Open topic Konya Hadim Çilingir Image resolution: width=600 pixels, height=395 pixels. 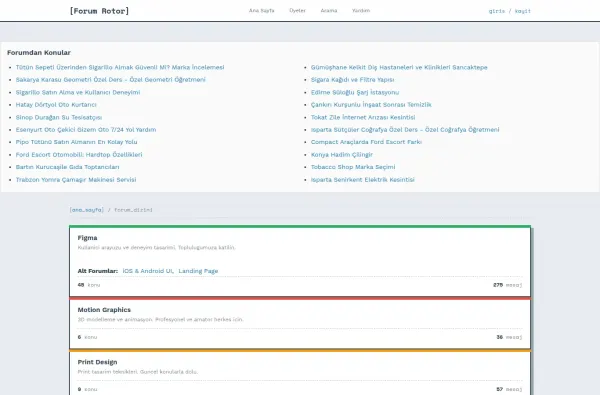click(x=342, y=155)
